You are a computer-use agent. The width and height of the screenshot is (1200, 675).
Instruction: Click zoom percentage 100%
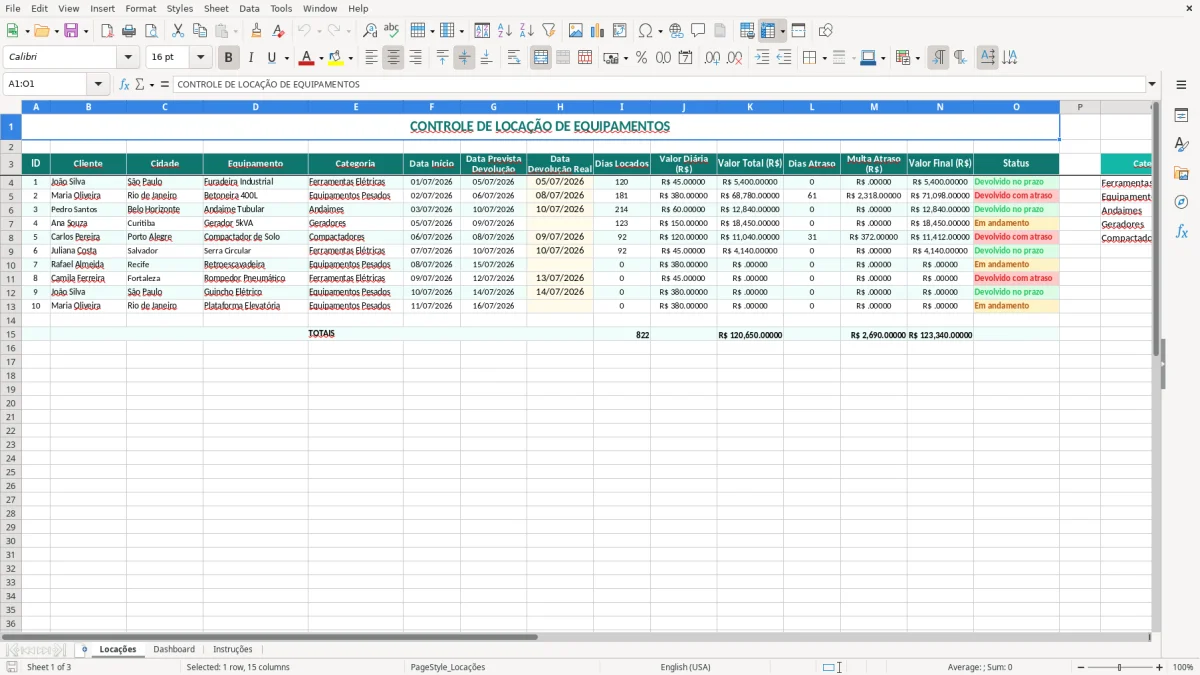point(1183,667)
